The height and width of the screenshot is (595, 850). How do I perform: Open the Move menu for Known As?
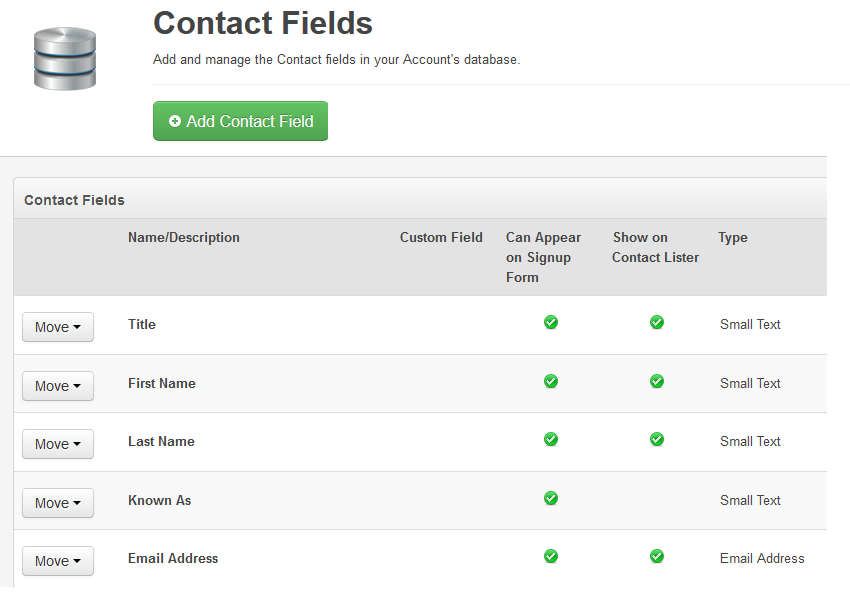[x=58, y=503]
